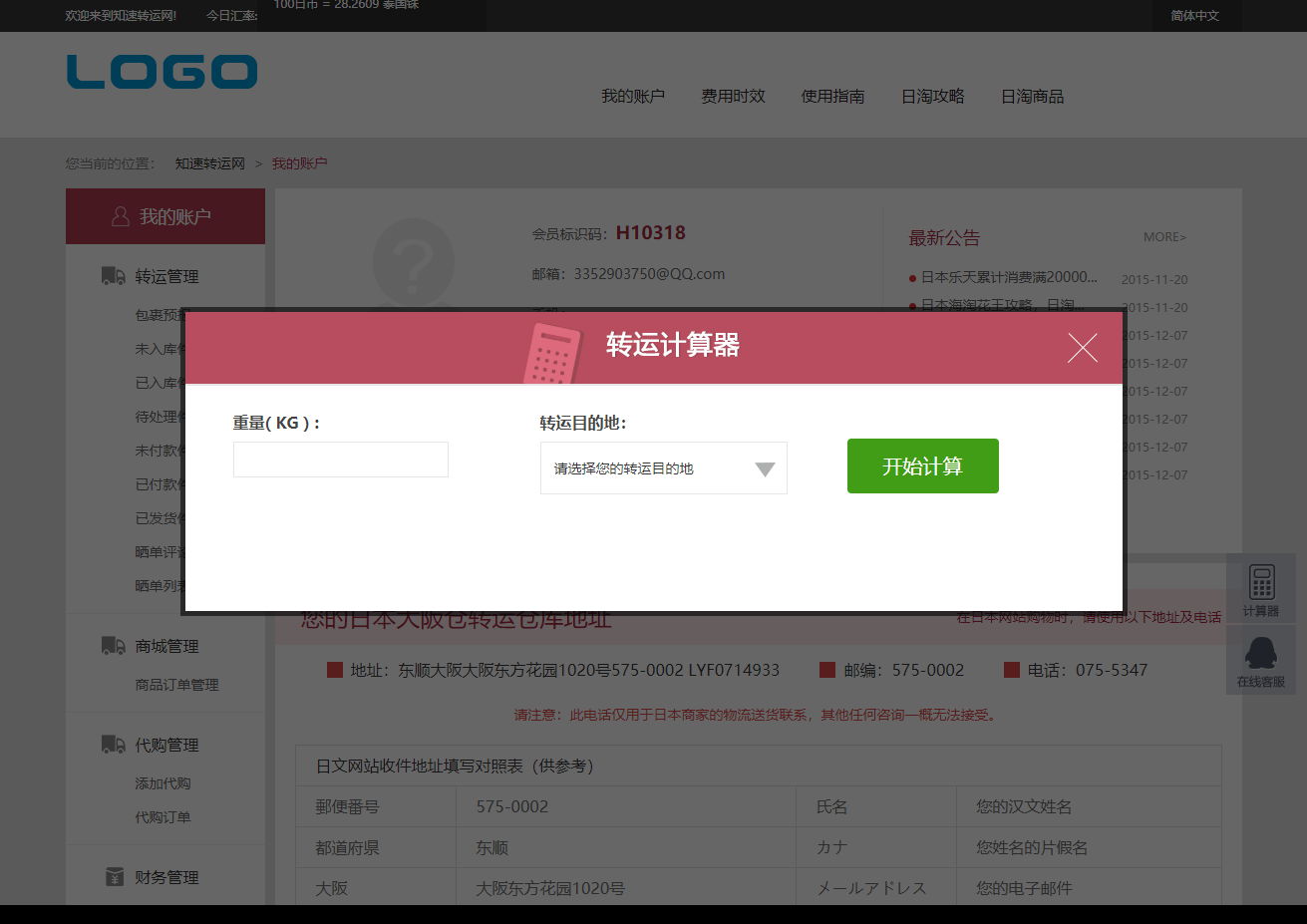Click the truck icon beside 转运管理
Viewport: 1307px width, 924px height.
click(113, 276)
